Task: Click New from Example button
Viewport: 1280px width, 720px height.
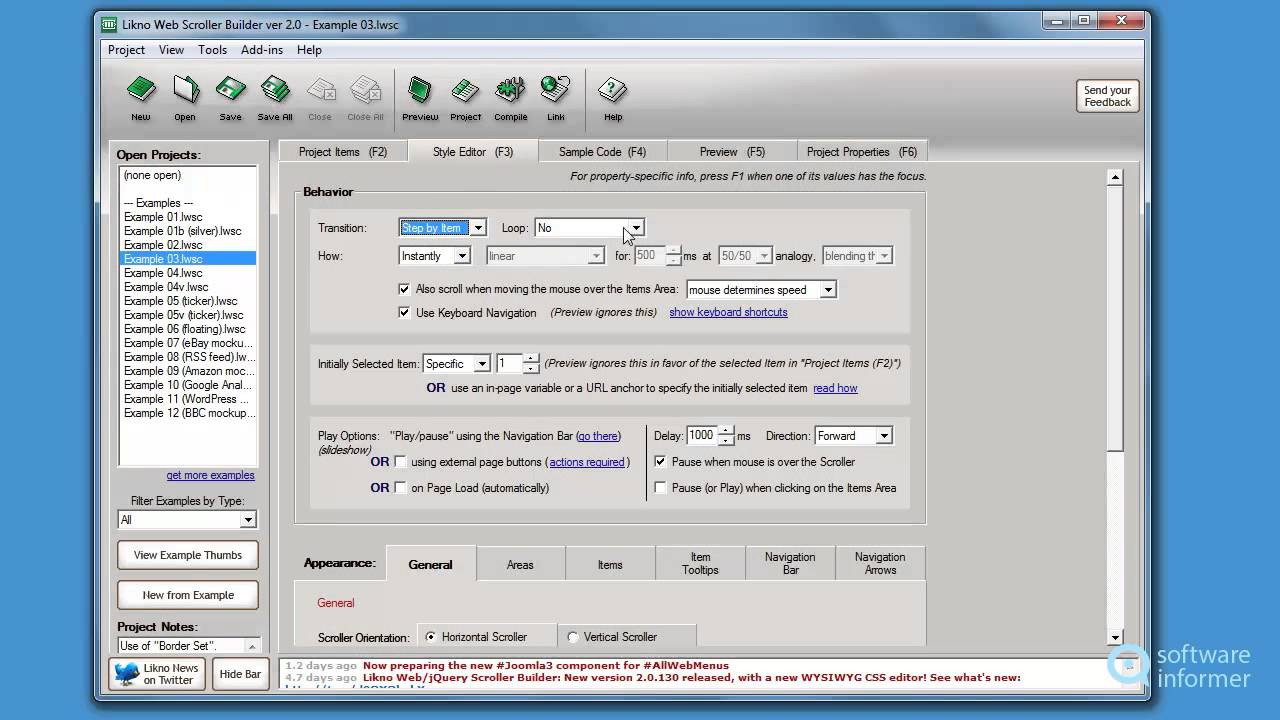Action: (188, 595)
